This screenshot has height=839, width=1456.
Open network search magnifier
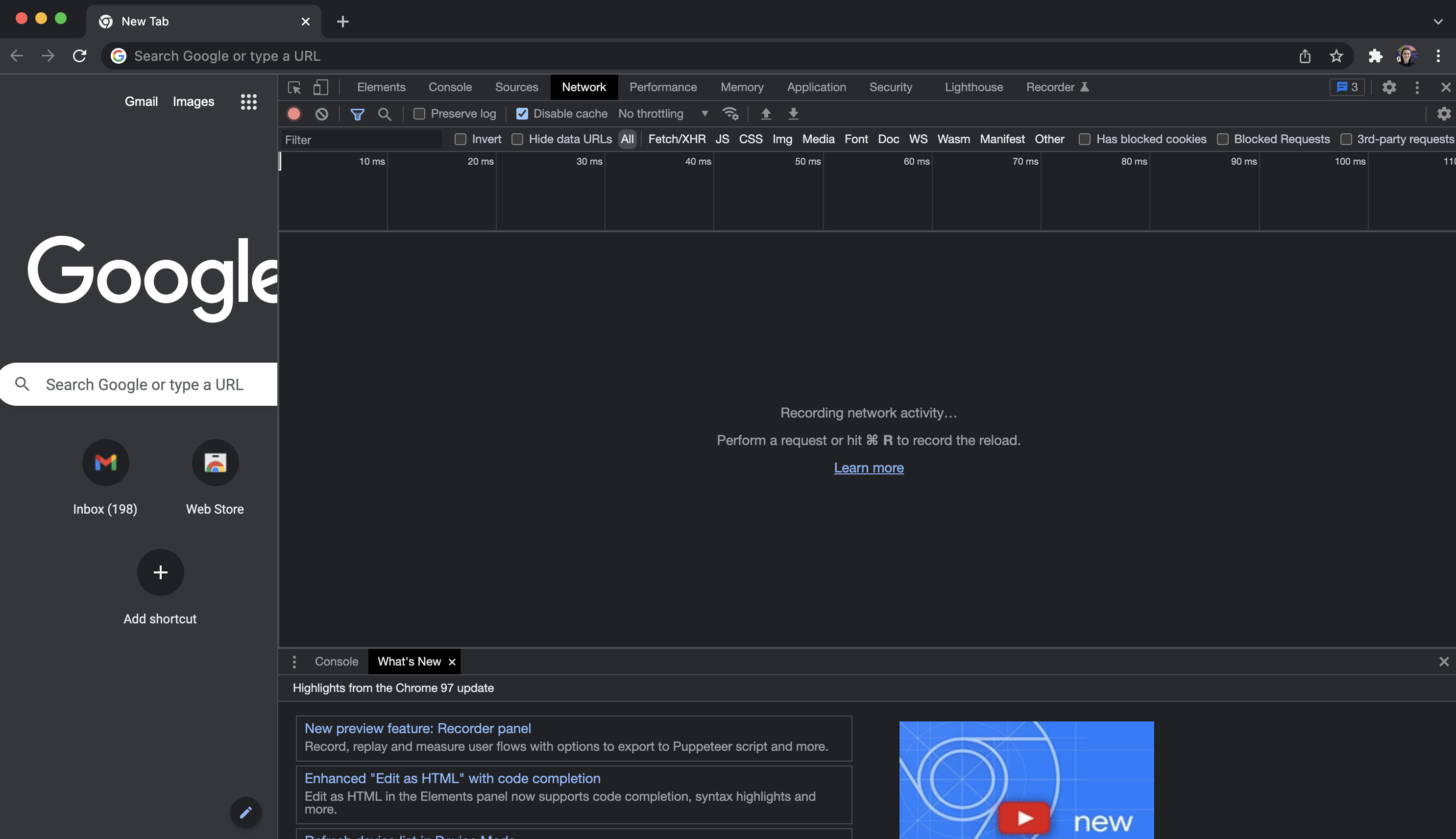pyautogui.click(x=385, y=114)
